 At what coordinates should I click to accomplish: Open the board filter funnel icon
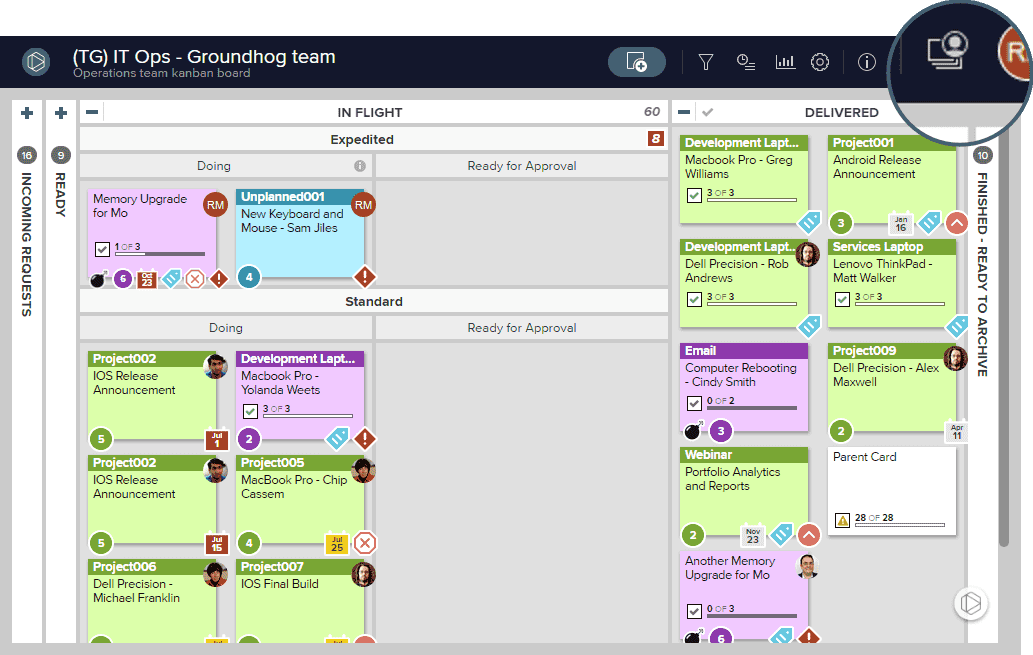(x=706, y=62)
